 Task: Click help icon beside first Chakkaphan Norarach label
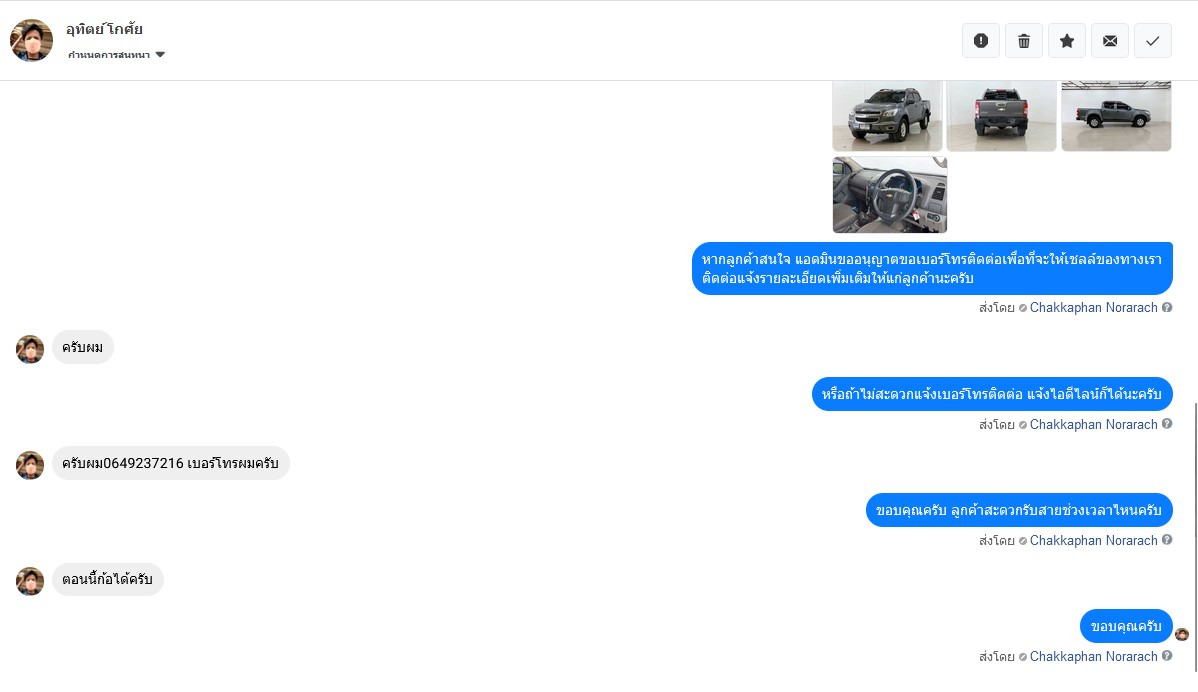tap(1167, 307)
